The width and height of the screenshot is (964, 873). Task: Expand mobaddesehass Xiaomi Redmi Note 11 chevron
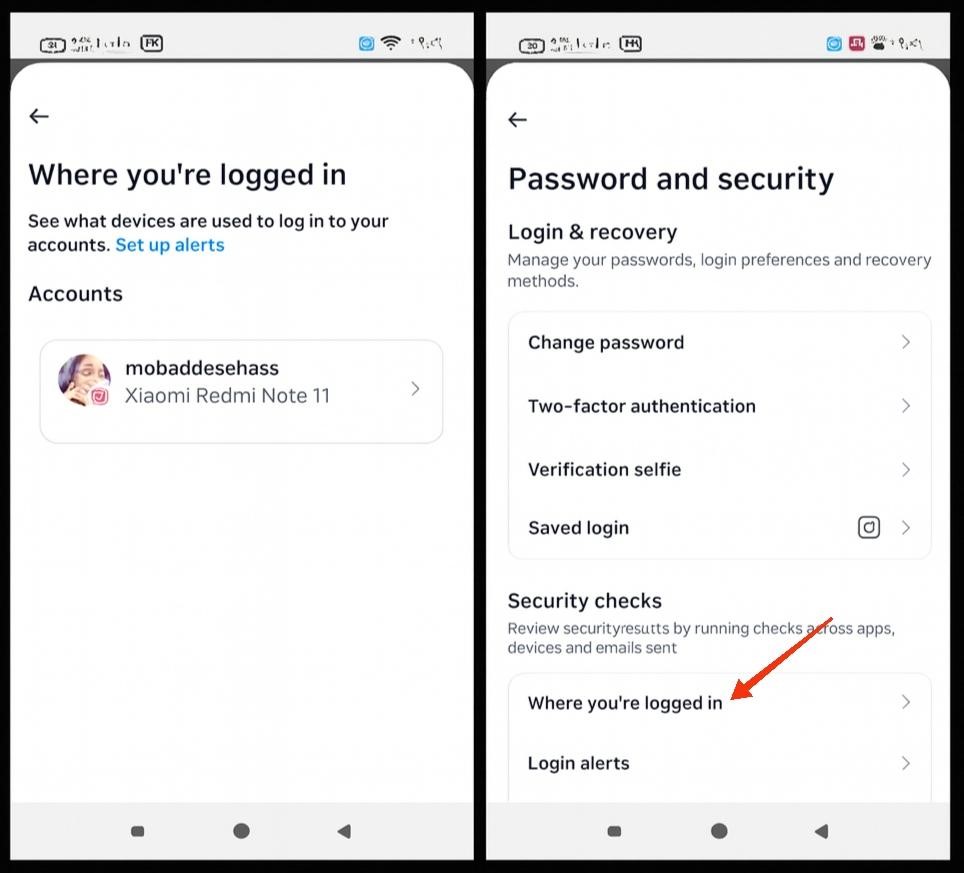point(415,389)
